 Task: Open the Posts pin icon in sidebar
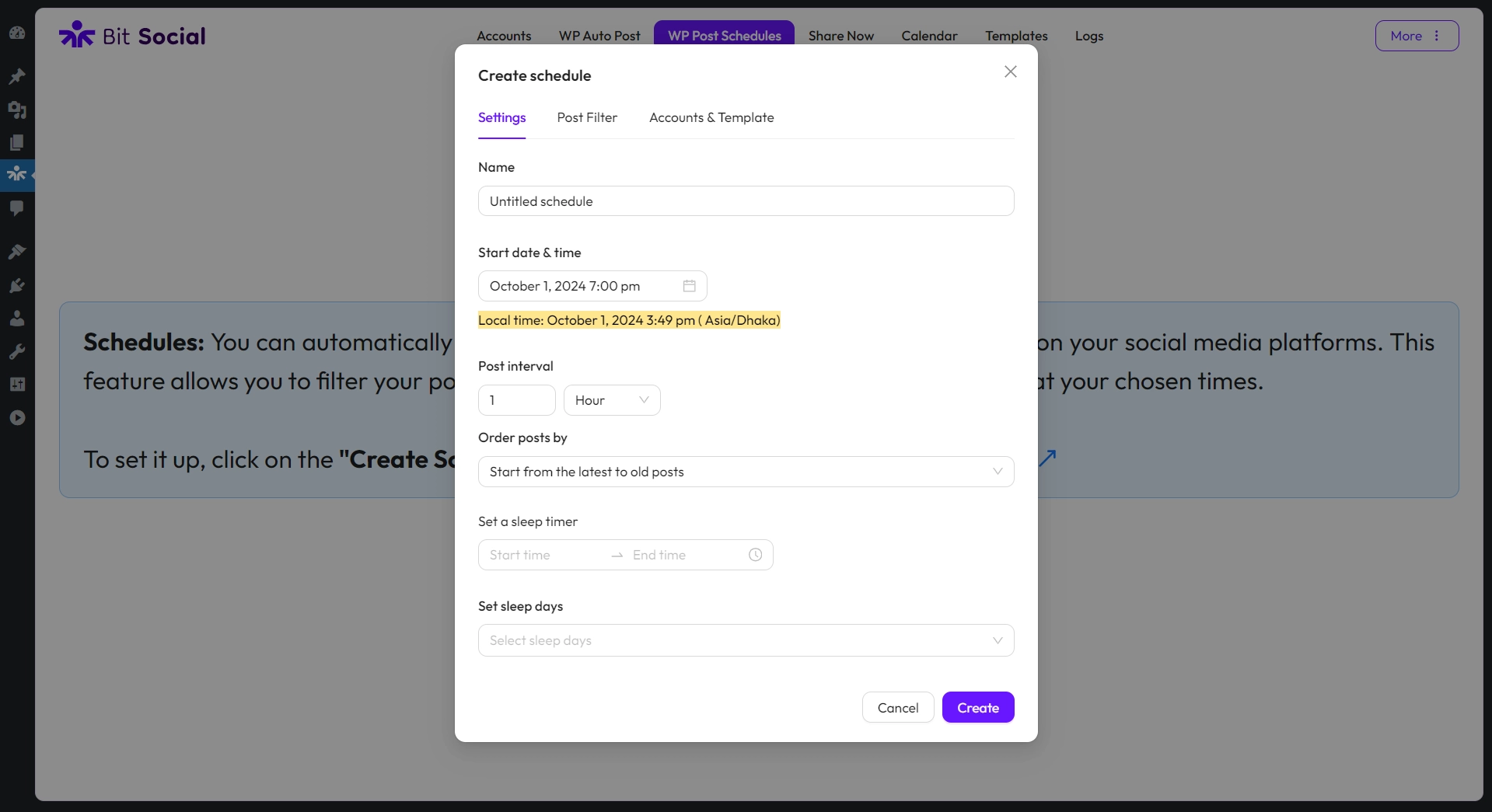[x=17, y=76]
